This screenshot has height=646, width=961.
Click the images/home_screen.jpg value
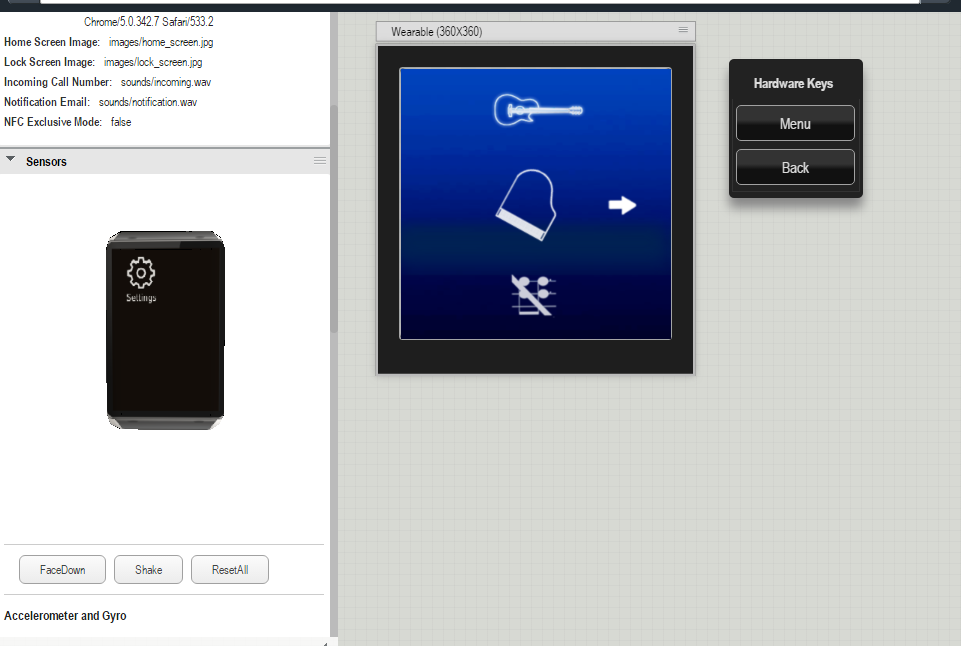coord(161,42)
